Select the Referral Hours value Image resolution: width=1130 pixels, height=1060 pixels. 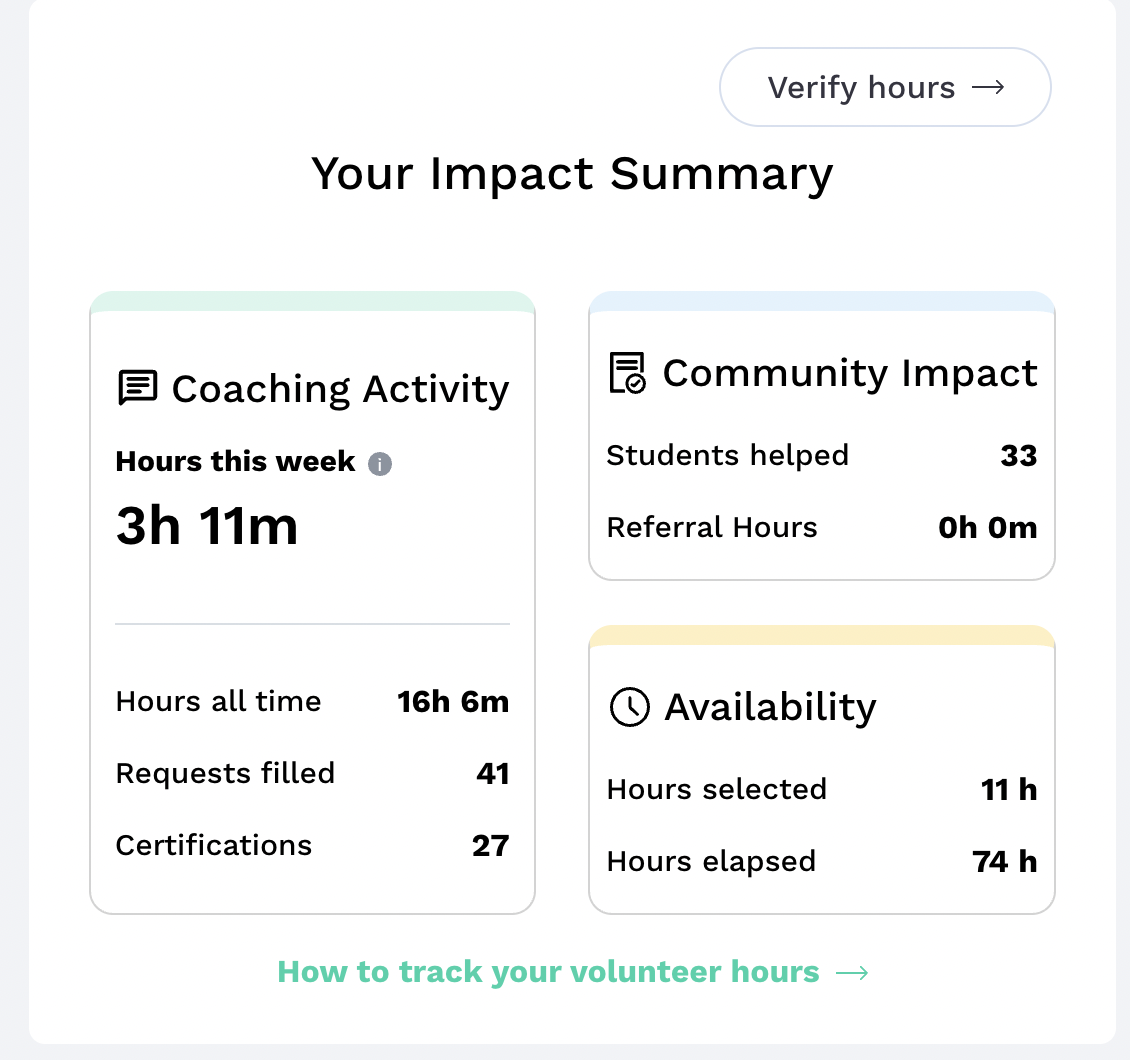click(987, 528)
